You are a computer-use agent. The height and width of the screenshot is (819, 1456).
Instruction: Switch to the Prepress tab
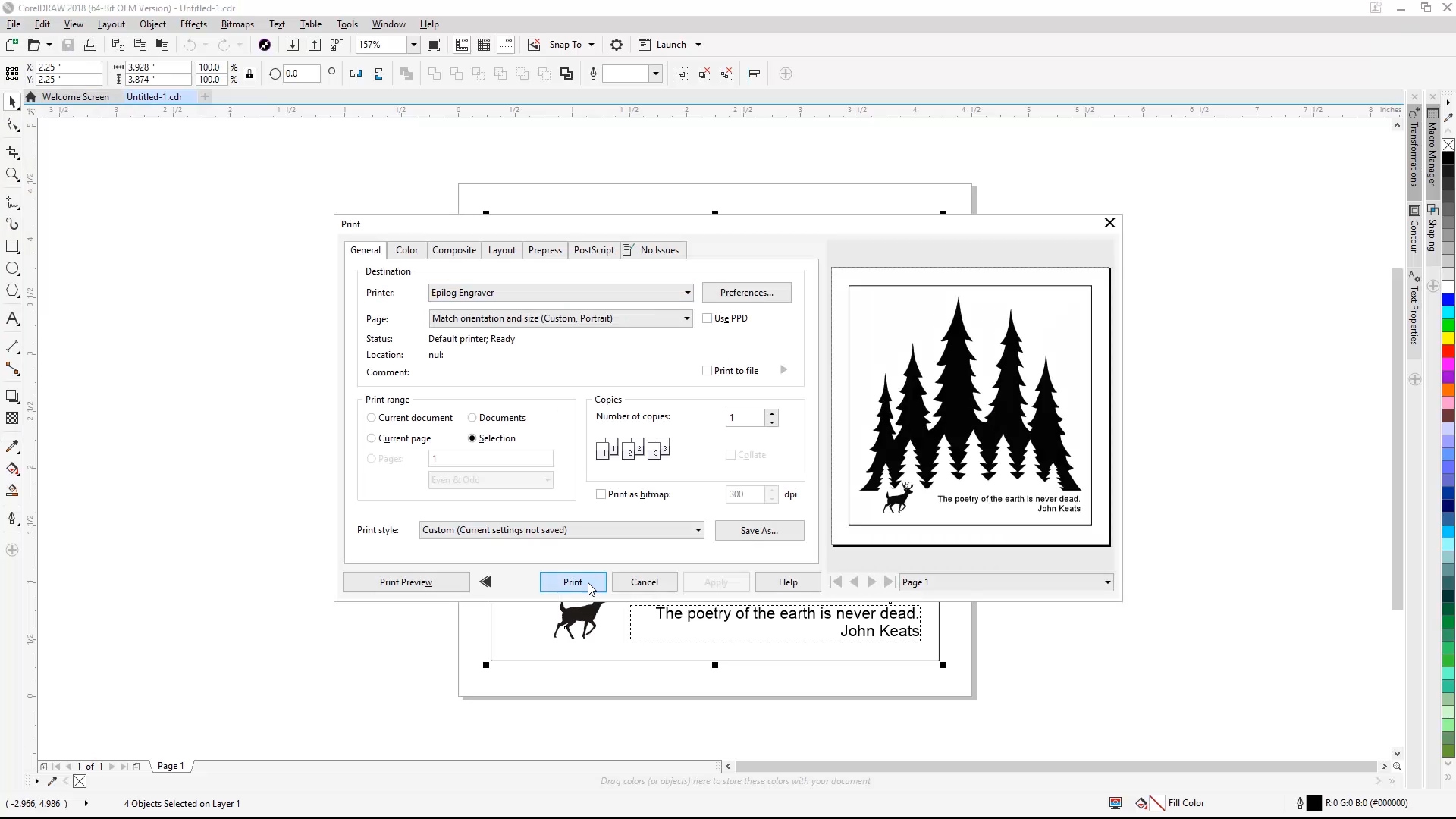544,250
